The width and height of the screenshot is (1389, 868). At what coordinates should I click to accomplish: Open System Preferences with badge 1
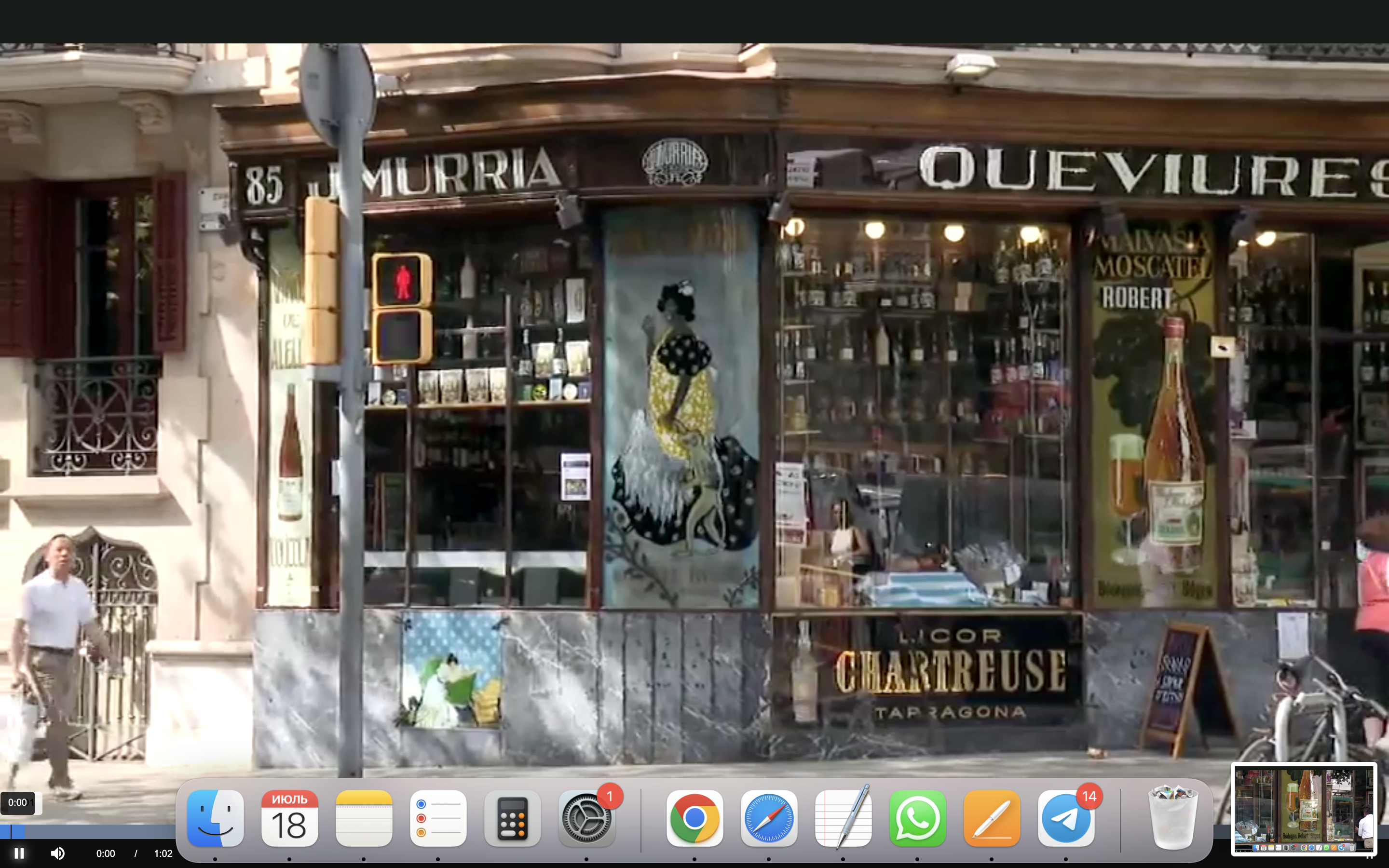[x=586, y=818]
